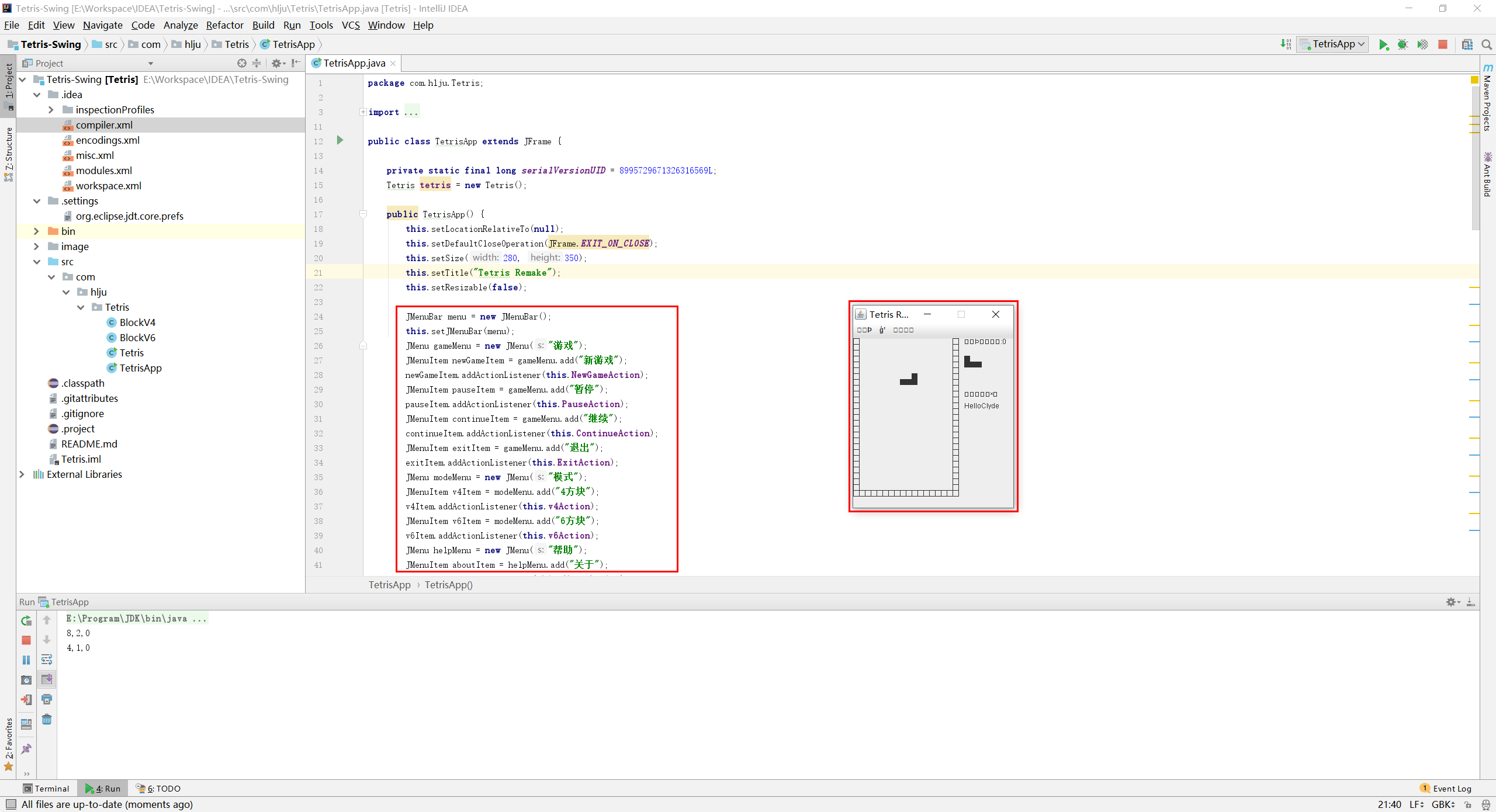Click the green Run arrow in main toolbar
This screenshot has height=812, width=1496.
coord(1383,44)
